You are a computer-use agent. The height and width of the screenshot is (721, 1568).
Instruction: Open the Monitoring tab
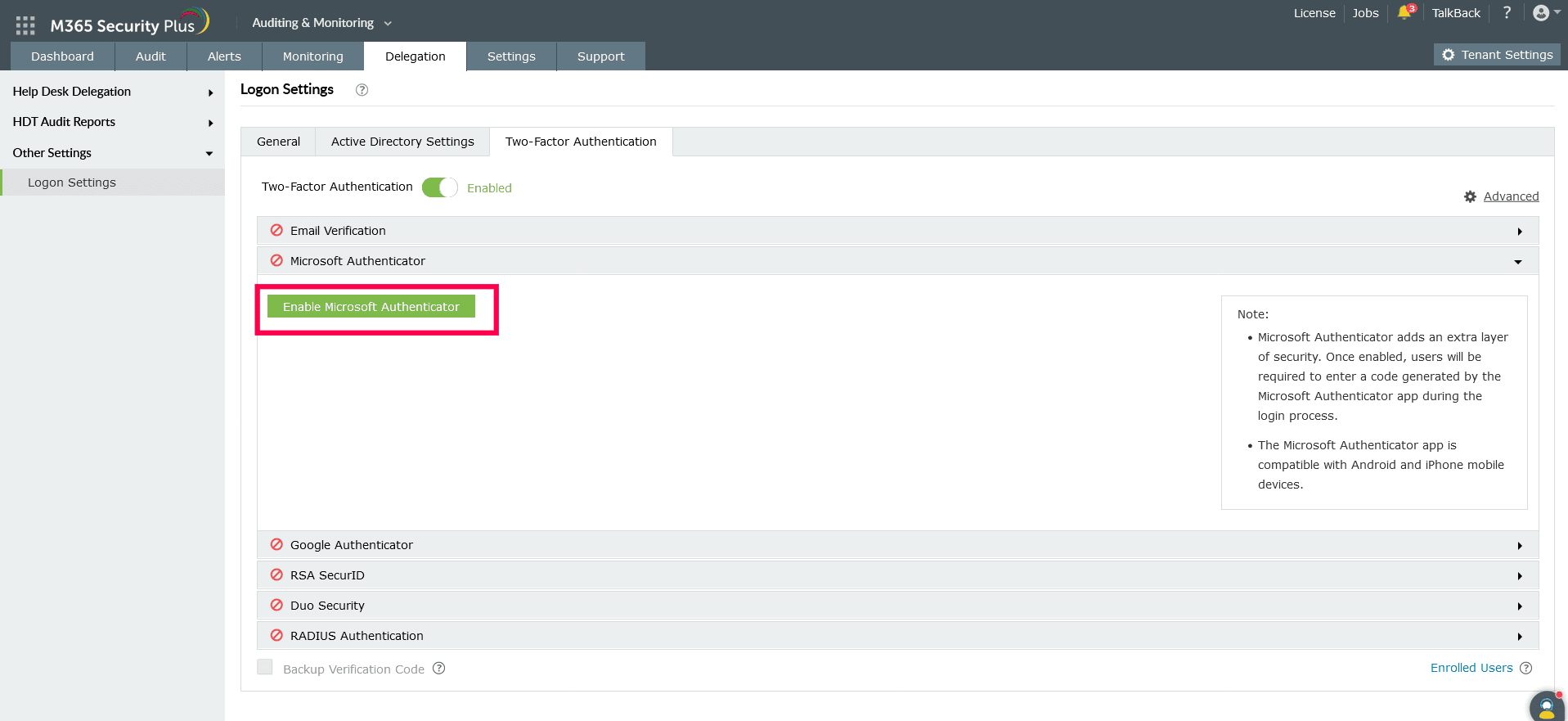click(312, 56)
